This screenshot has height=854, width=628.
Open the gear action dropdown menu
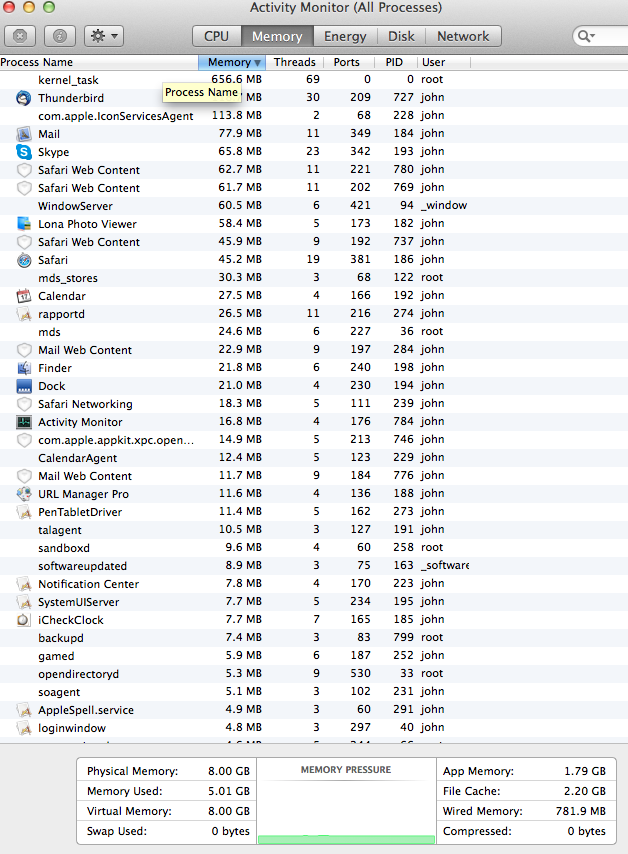click(103, 36)
